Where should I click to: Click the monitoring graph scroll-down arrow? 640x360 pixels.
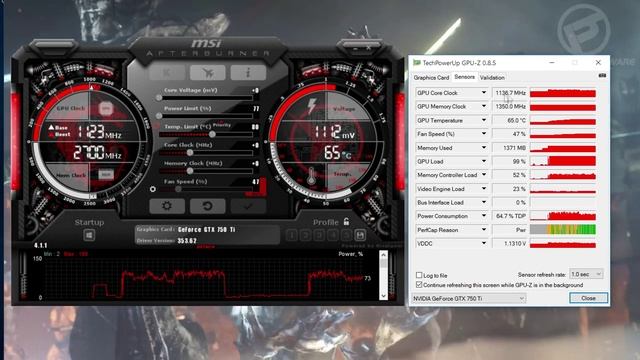tap(383, 296)
